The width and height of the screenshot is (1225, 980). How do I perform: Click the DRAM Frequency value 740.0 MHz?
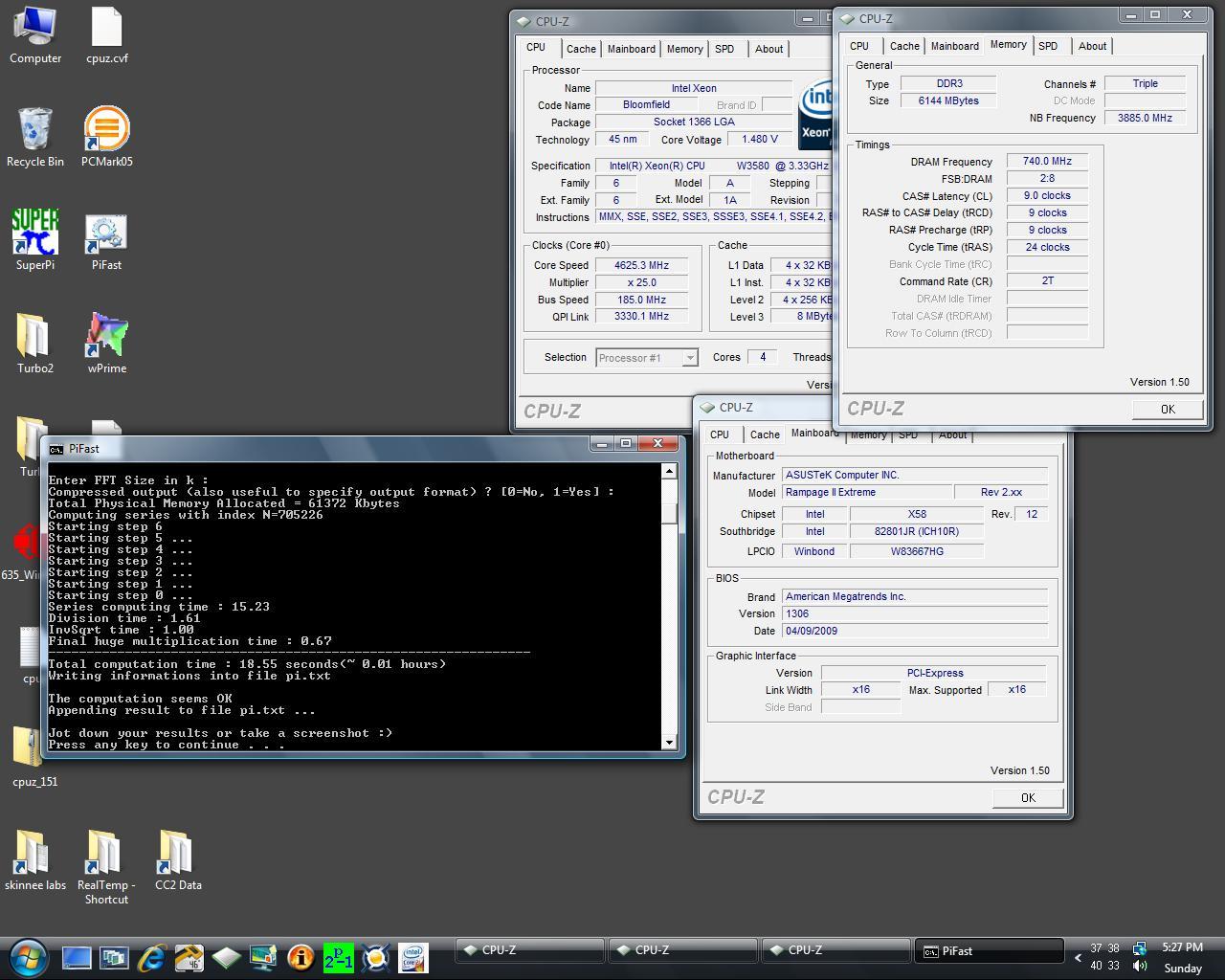(x=1047, y=161)
